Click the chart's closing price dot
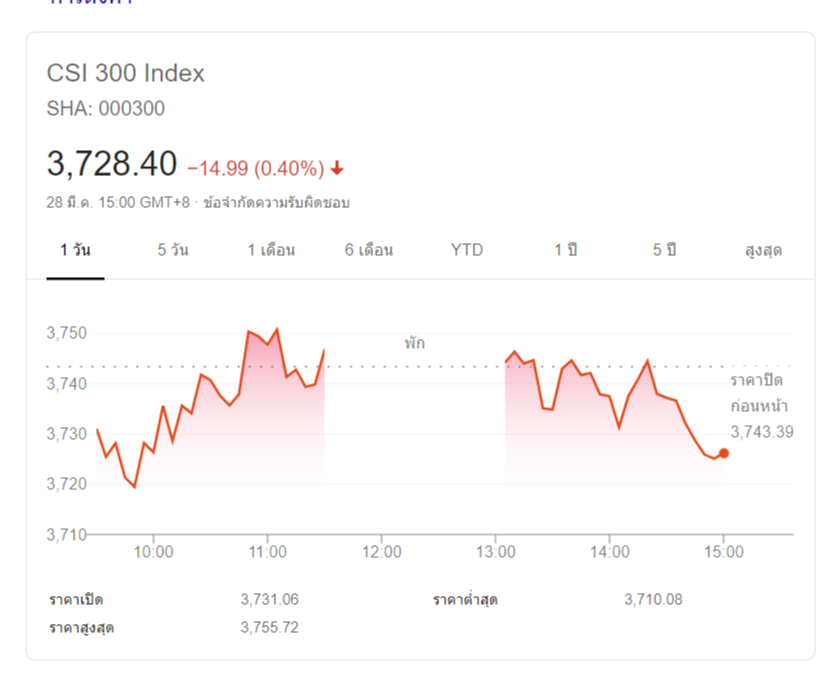832x680 pixels. (x=724, y=453)
